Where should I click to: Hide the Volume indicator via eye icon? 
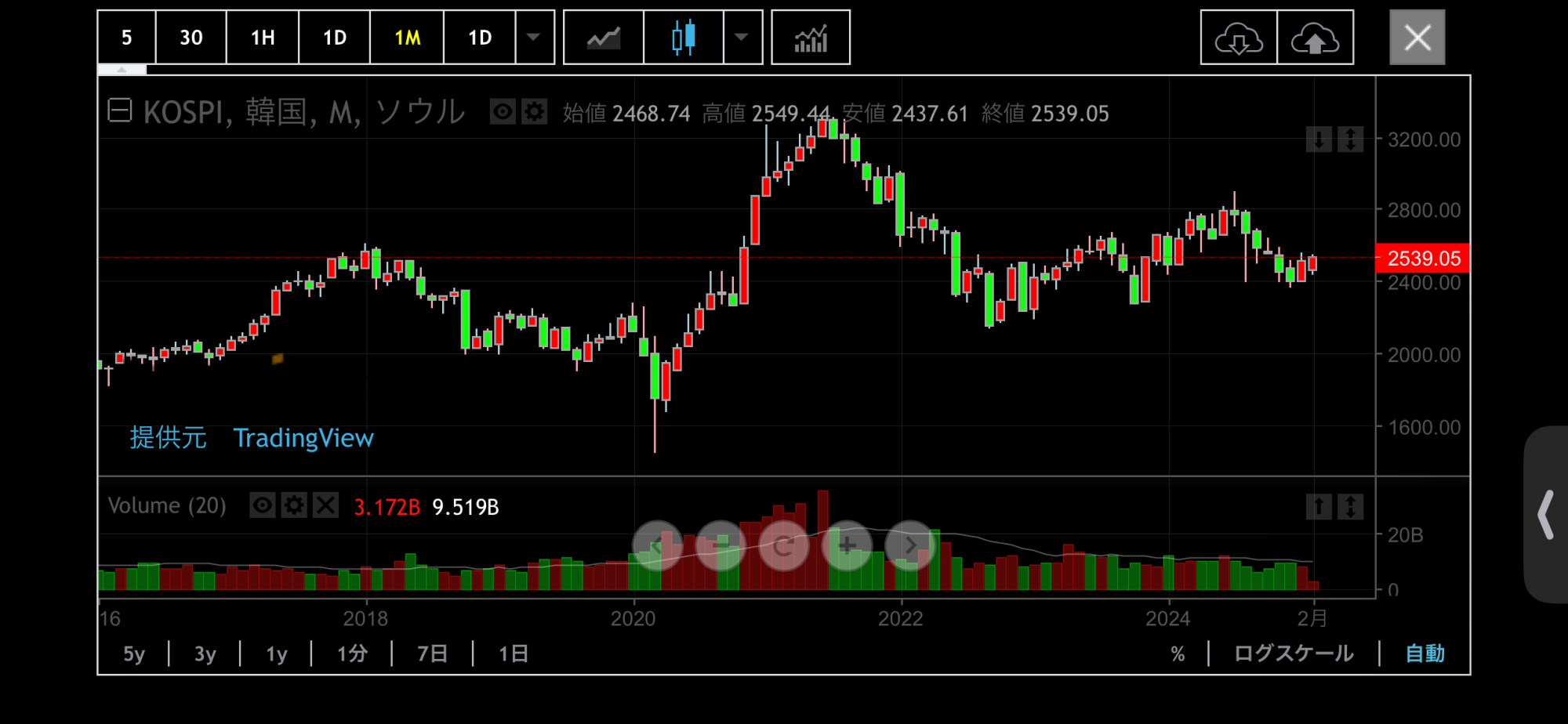coord(263,505)
